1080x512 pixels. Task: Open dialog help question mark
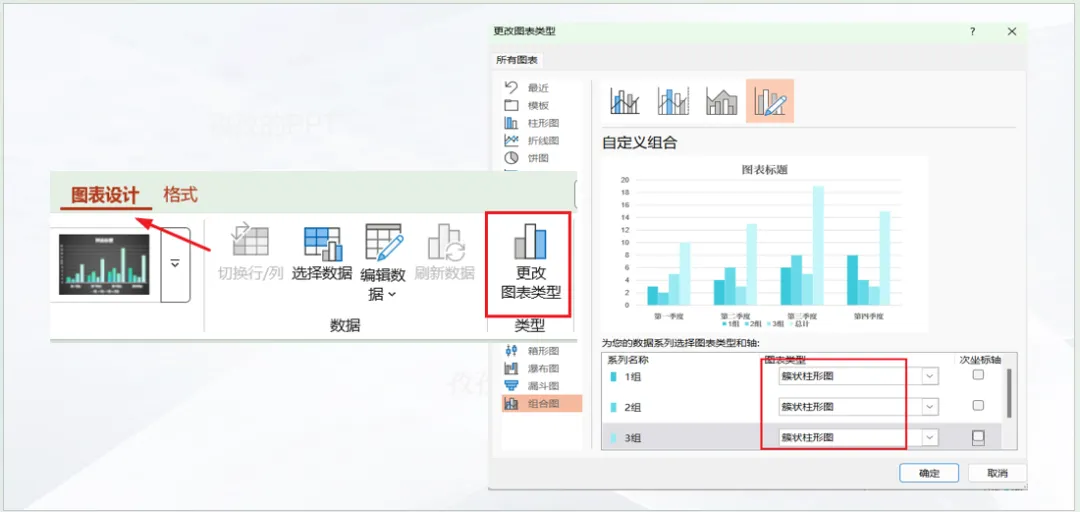point(973,32)
